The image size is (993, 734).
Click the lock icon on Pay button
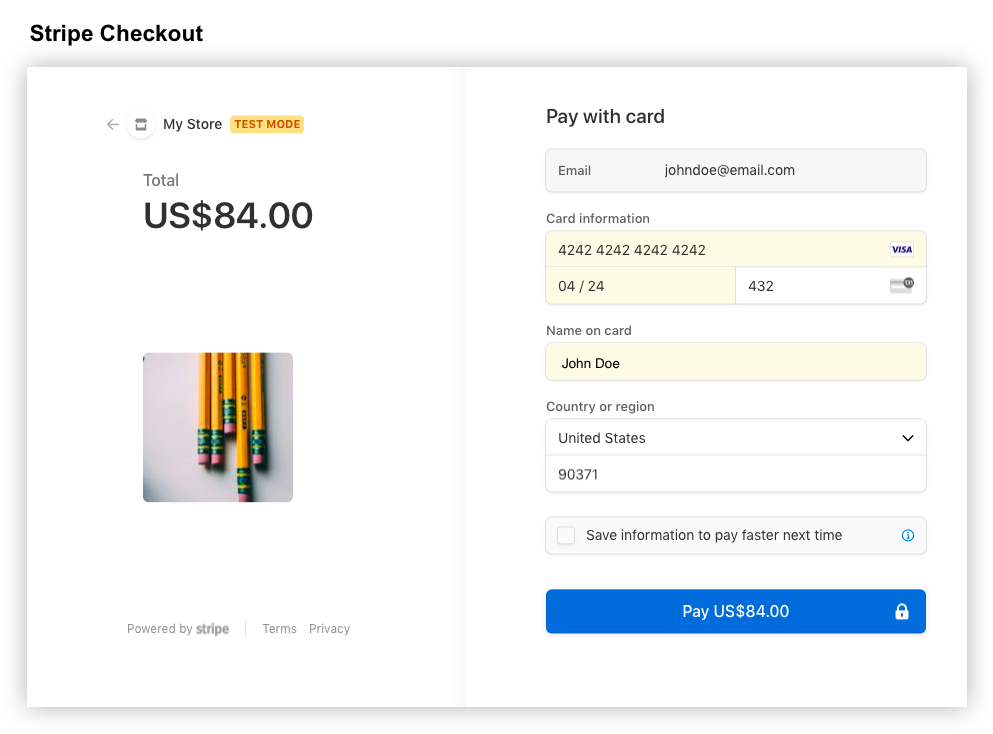(x=902, y=611)
